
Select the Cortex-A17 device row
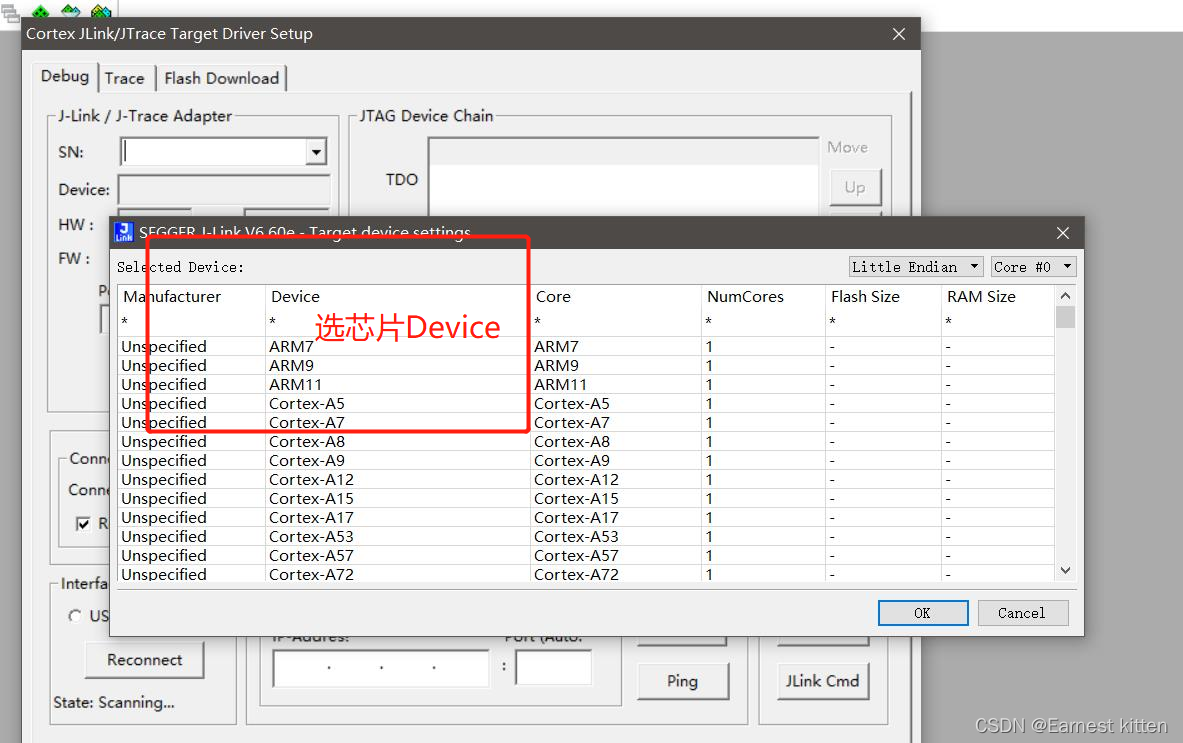point(586,517)
